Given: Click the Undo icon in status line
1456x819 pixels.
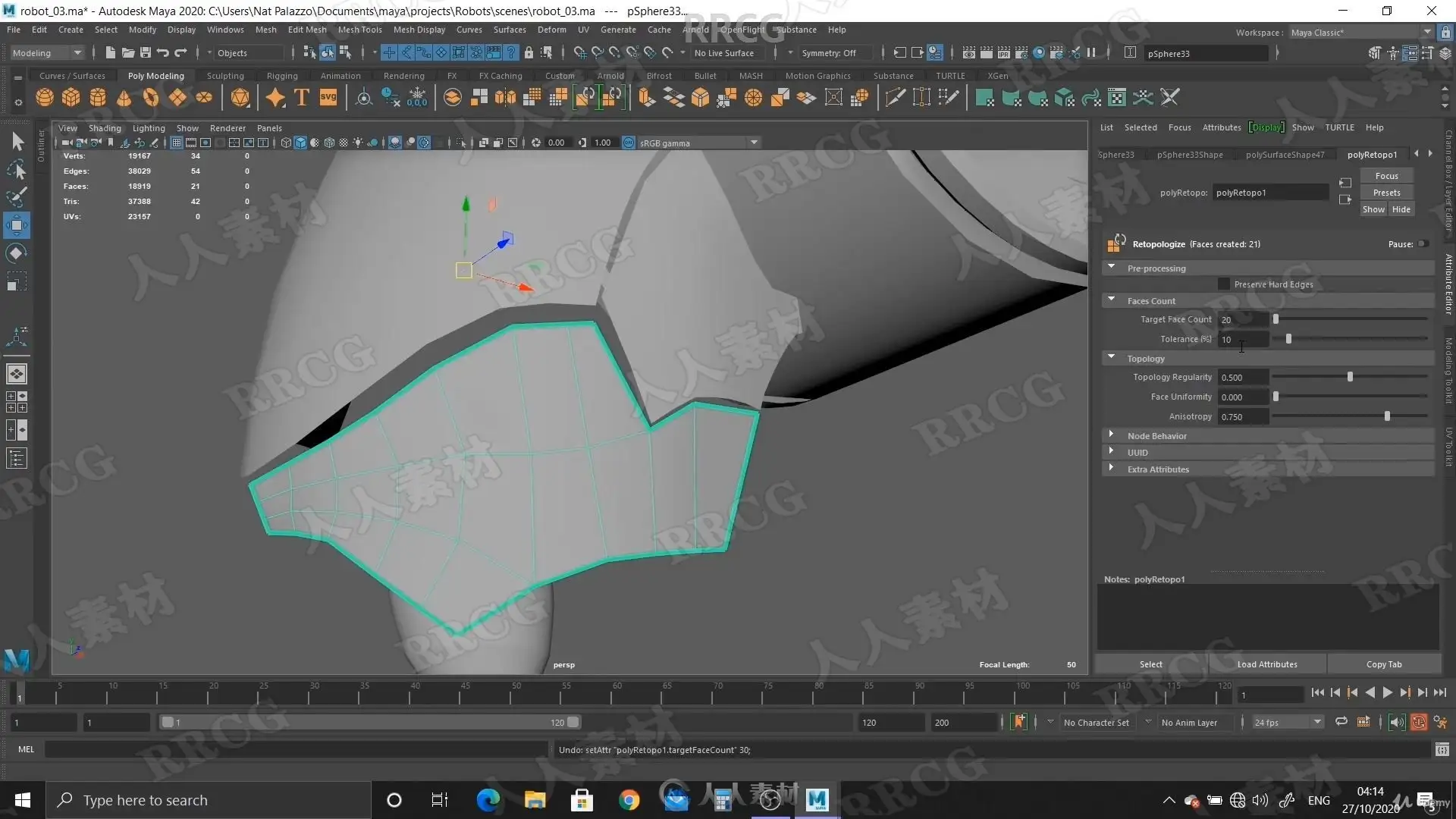Looking at the screenshot, I should [163, 53].
